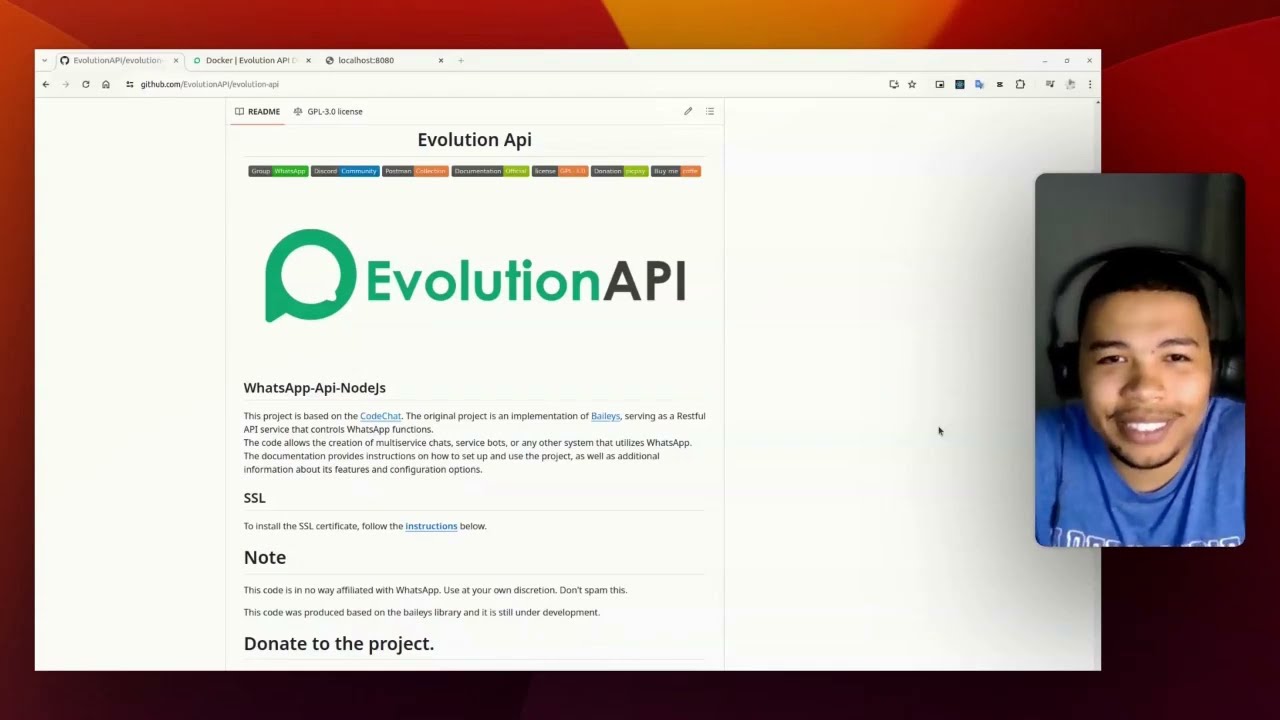Select the README tab
Image resolution: width=1280 pixels, height=720 pixels.
(x=257, y=111)
